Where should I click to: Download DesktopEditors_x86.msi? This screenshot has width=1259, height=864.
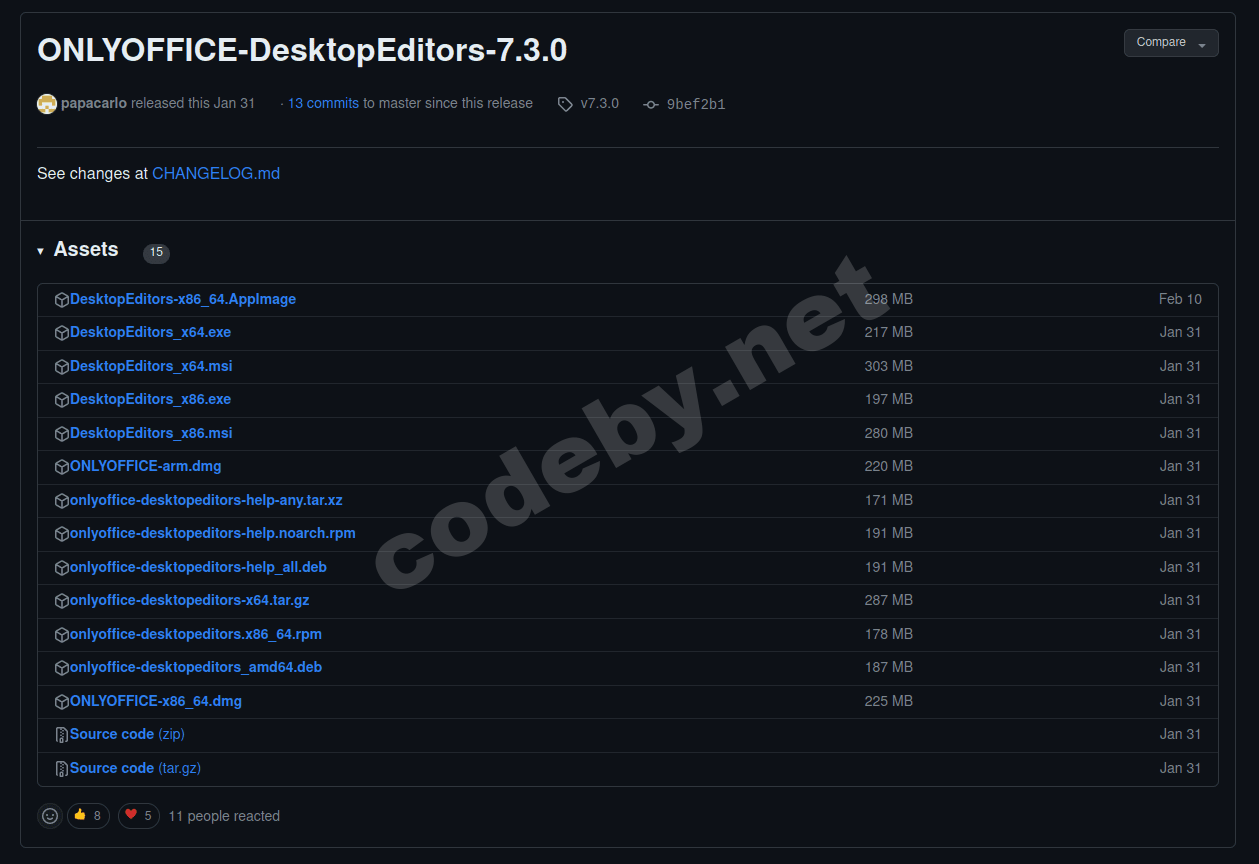point(151,433)
